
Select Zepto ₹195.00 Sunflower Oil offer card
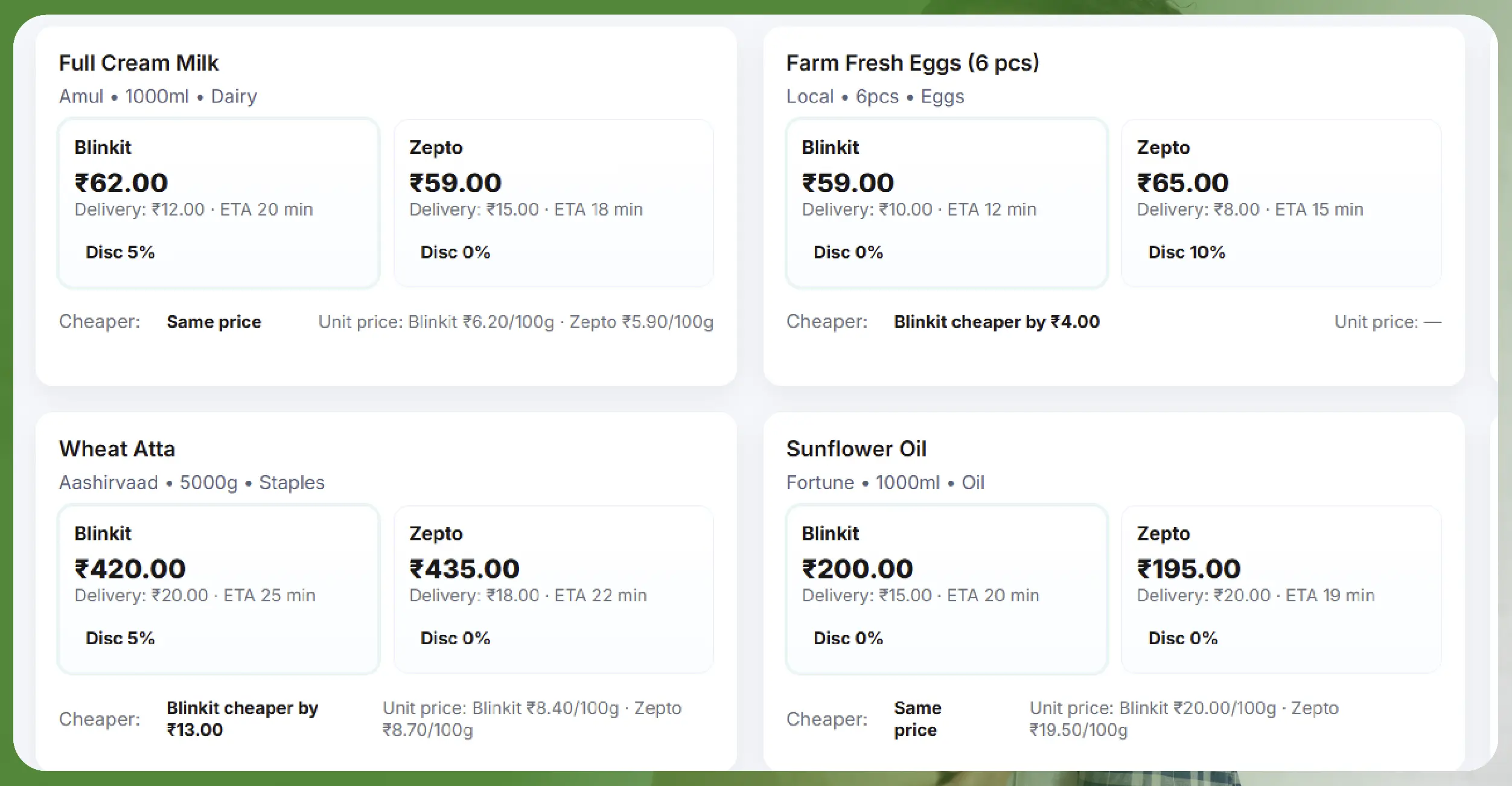[x=1281, y=589]
